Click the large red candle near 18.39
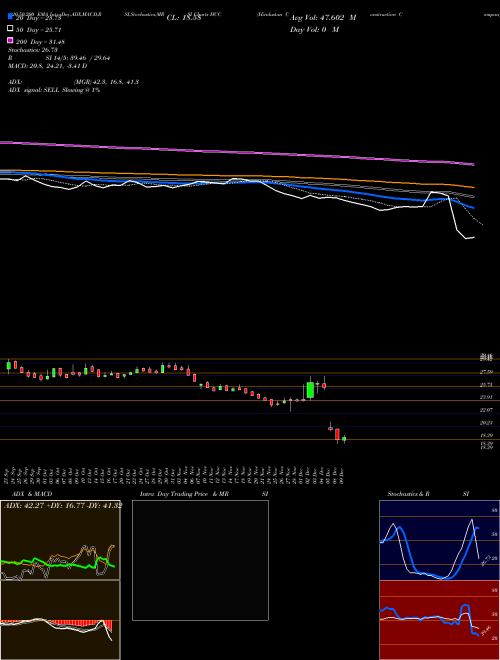 click(337, 434)
